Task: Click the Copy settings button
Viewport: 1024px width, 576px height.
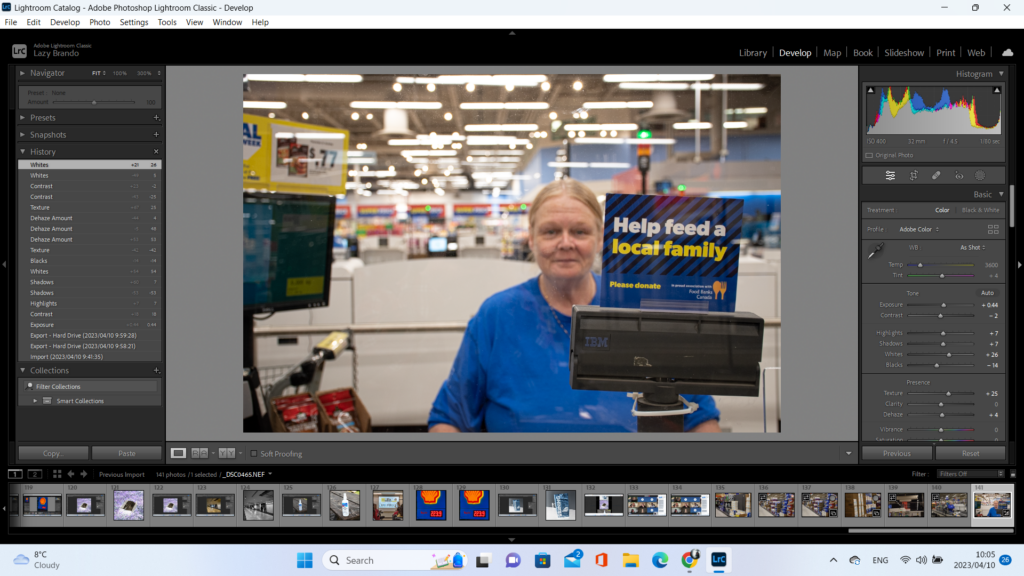Action: (x=53, y=453)
